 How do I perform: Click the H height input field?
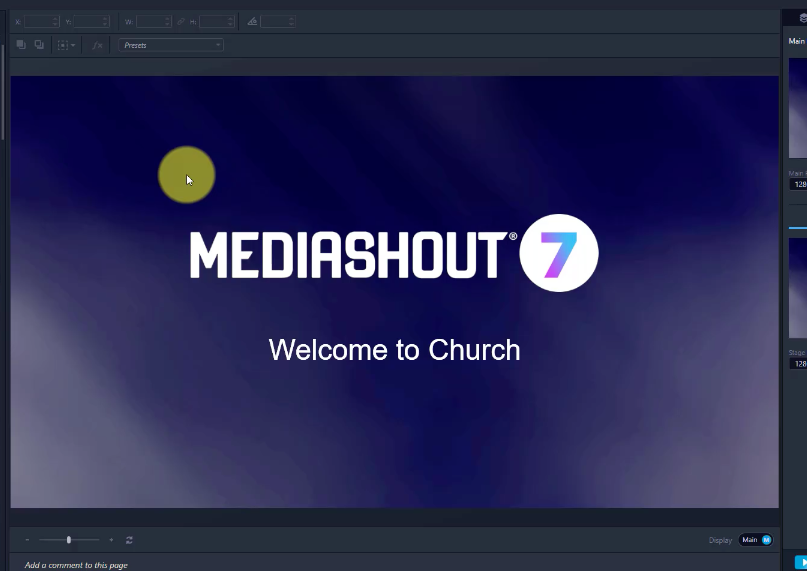click(217, 22)
